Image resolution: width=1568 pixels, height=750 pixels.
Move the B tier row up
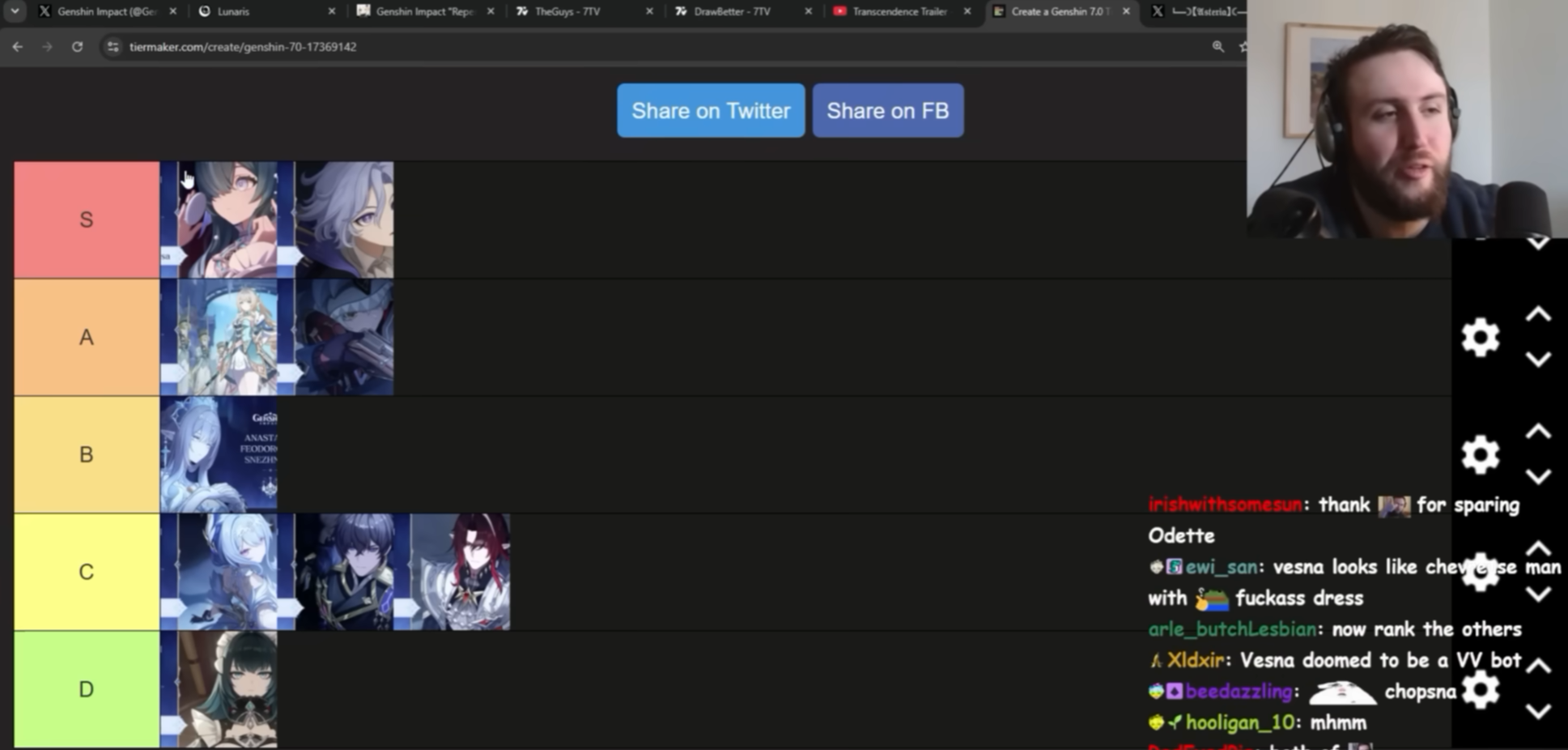[1538, 432]
